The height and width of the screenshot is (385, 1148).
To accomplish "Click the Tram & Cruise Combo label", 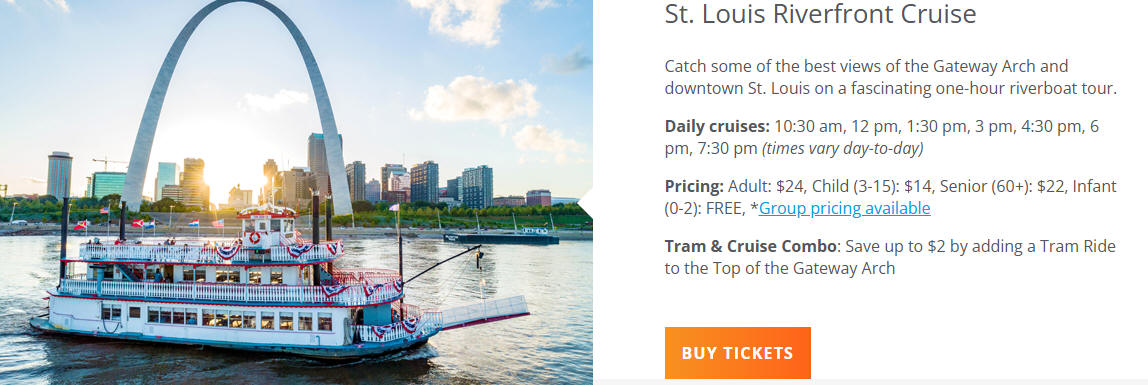I will (750, 247).
